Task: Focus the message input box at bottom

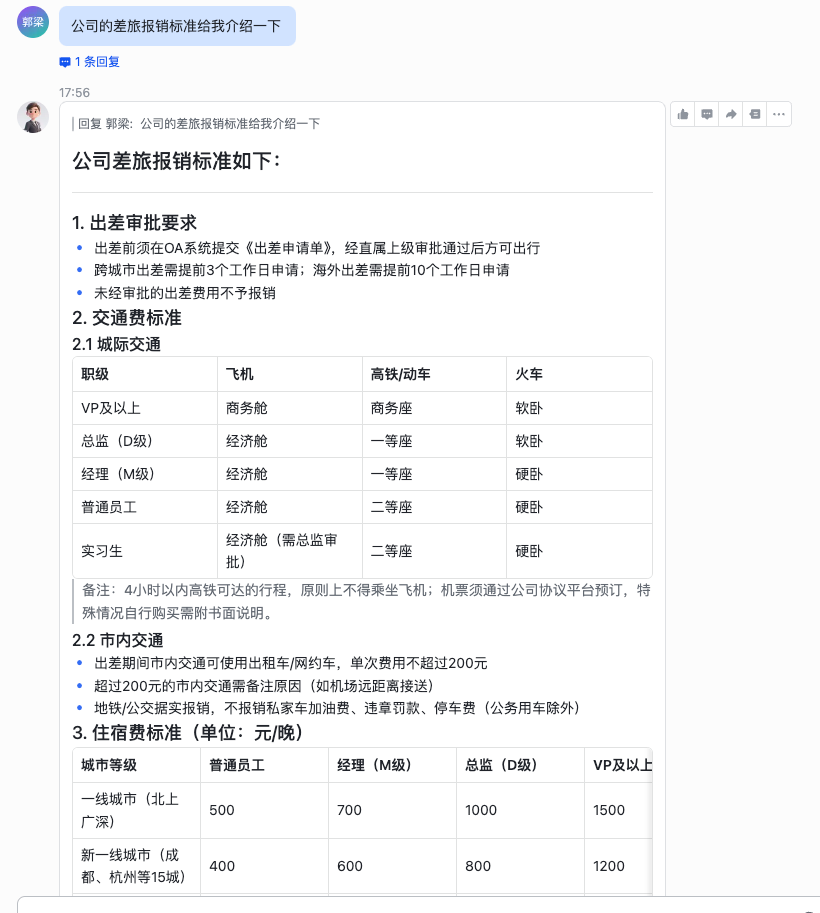Action: [400, 904]
